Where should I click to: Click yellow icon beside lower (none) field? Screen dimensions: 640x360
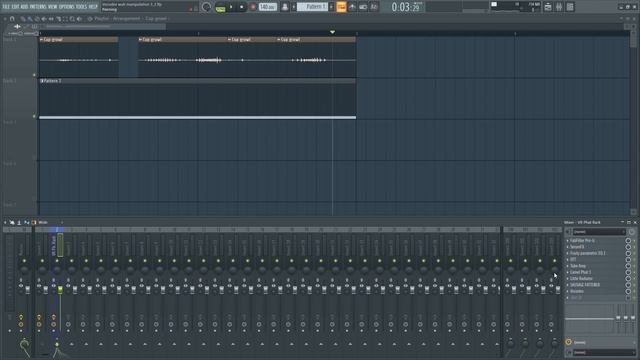tap(569, 342)
